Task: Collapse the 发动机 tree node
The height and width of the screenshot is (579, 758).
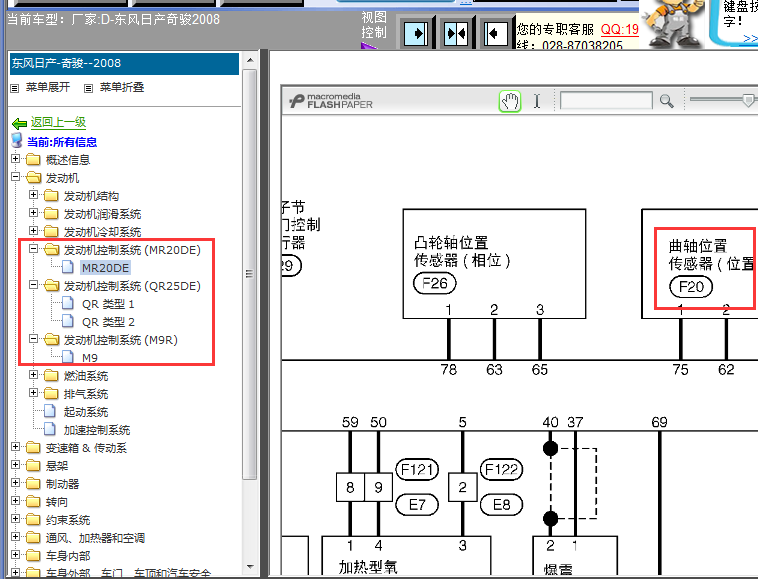Action: pos(15,176)
